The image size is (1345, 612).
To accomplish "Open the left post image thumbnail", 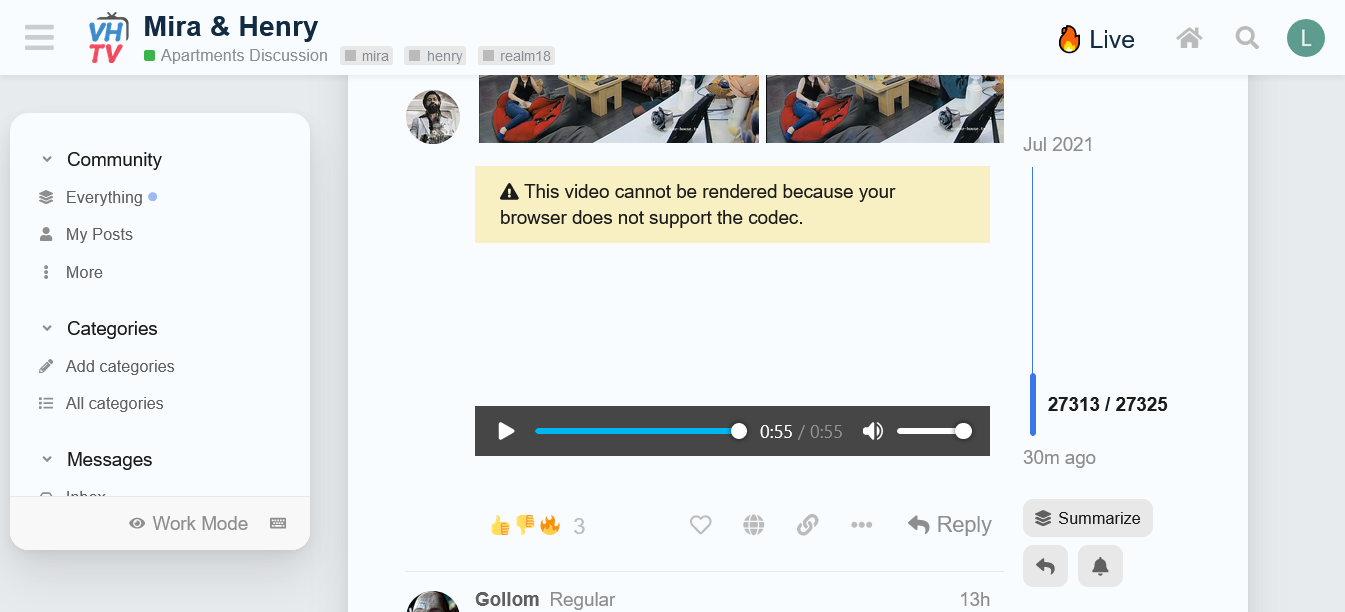I will coord(619,109).
